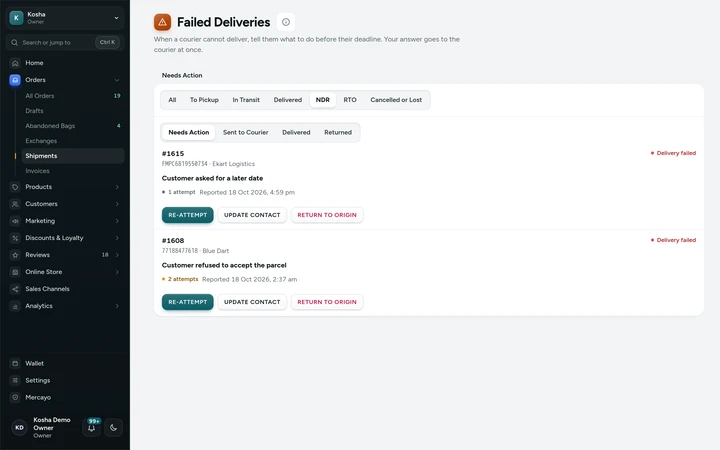Open Invoices in sidebar

72,171
